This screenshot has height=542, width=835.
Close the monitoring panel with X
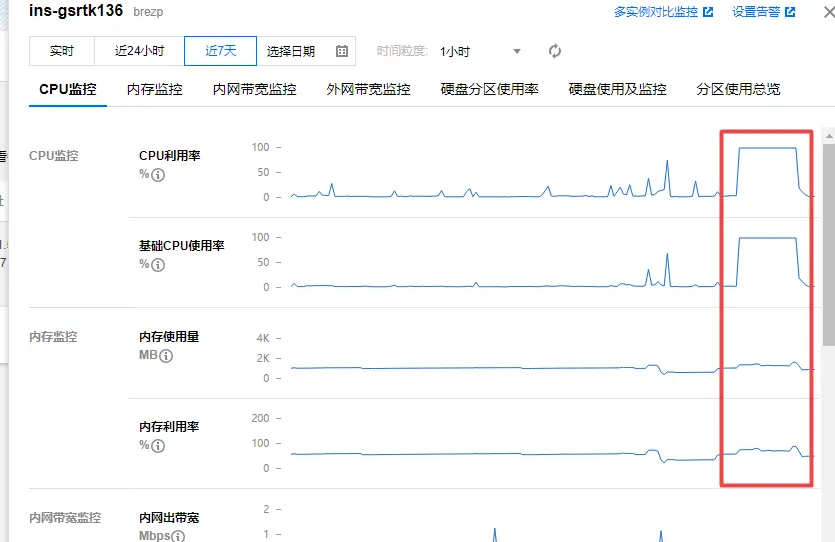tap(829, 12)
